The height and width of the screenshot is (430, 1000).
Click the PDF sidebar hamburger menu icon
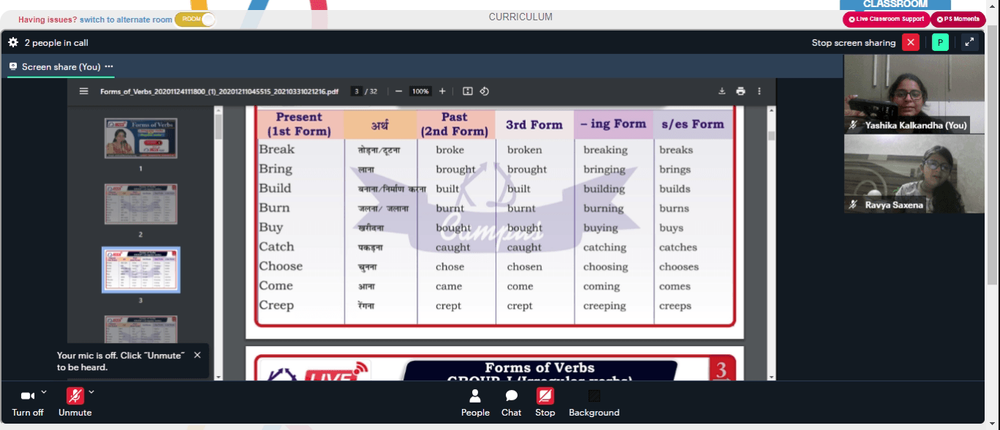(x=84, y=91)
